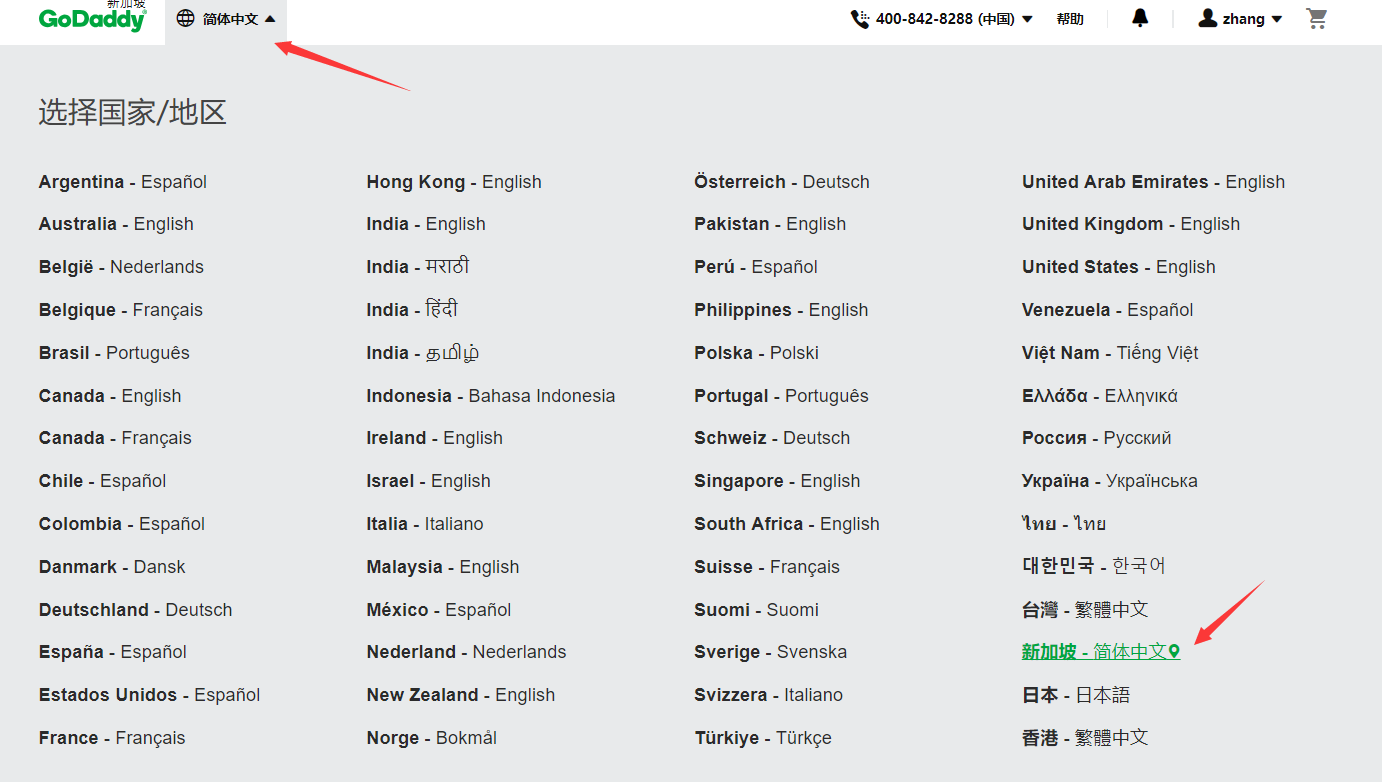The height and width of the screenshot is (782, 1382).
Task: Select Canada - Français
Action: [115, 438]
